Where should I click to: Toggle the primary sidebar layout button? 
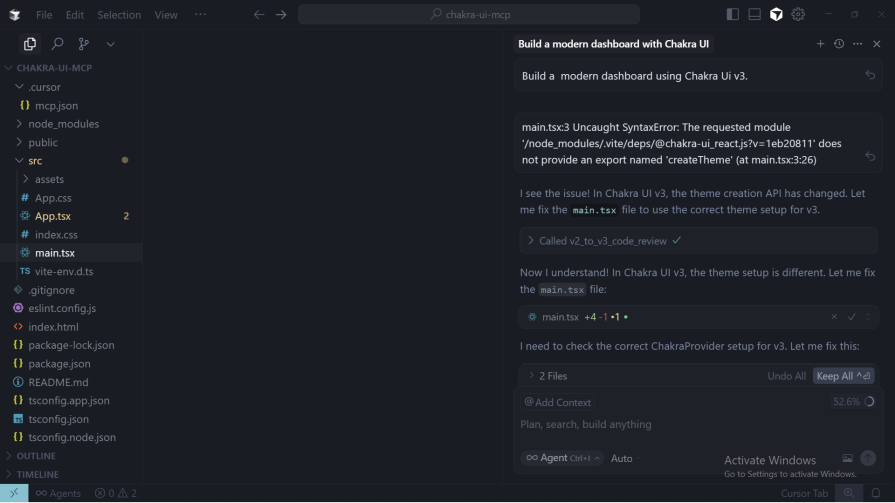coord(733,15)
